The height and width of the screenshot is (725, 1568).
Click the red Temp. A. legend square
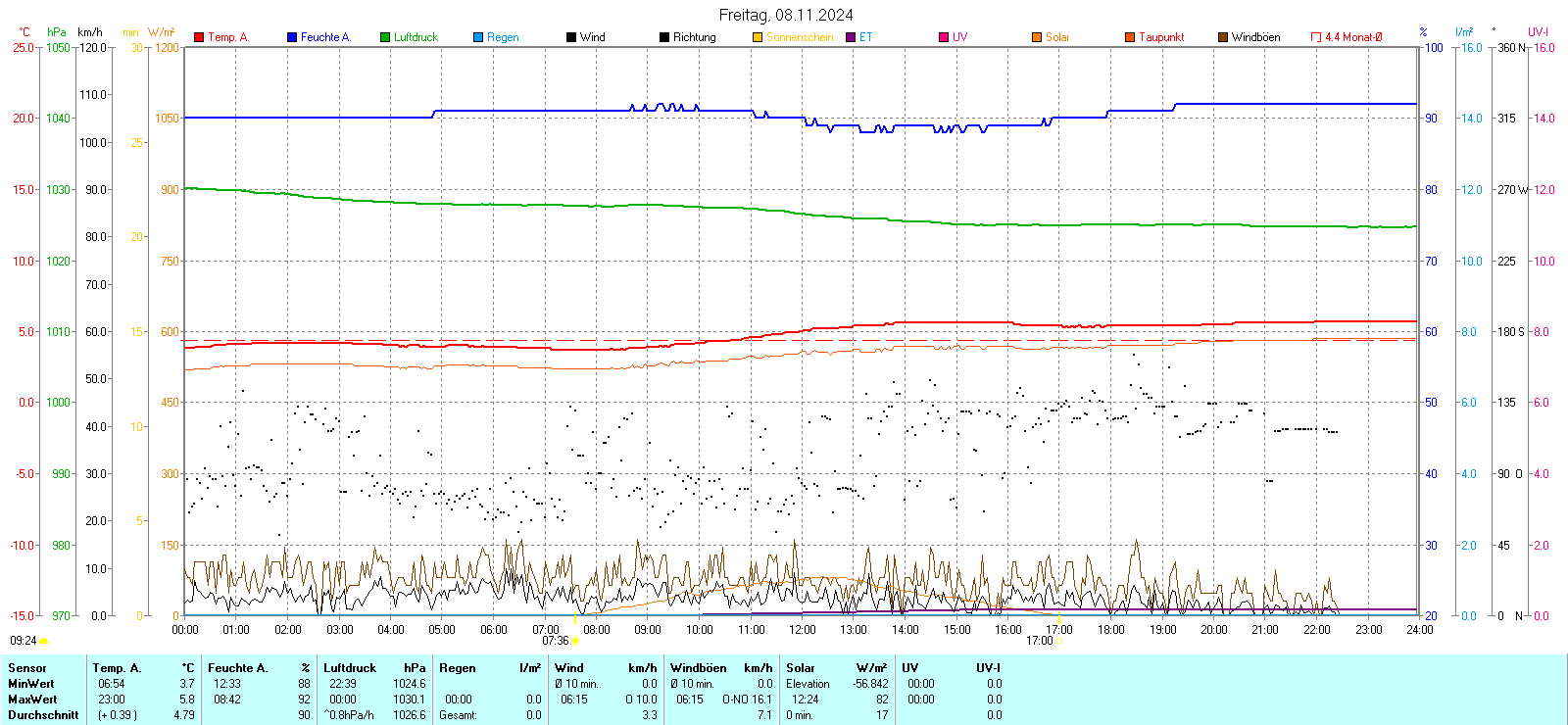pos(199,37)
